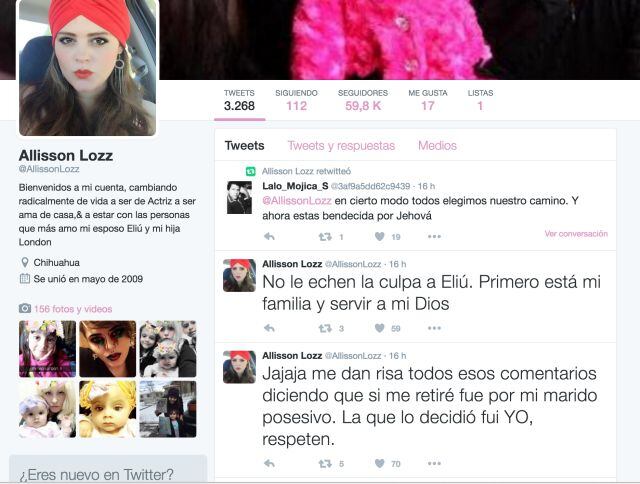Image resolution: width=640 pixels, height=484 pixels.
Task: Click Allisson Lozz's profile picture
Action: 87,68
